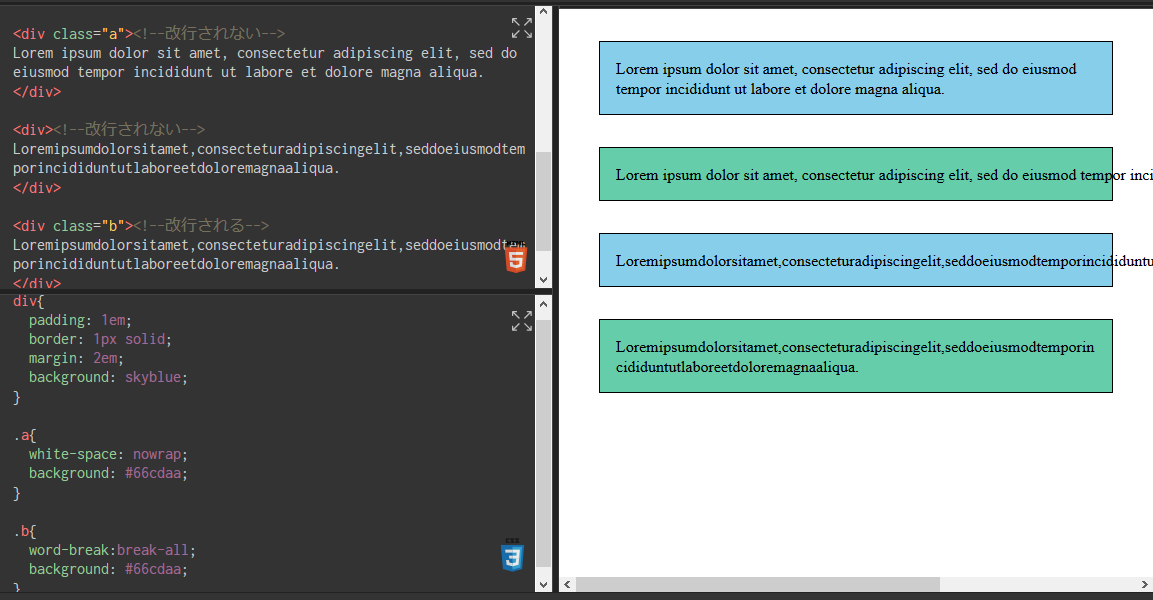Click the preview horizontal scrollbar thumb
Screen dimensions: 1153x600
[x=757, y=584]
